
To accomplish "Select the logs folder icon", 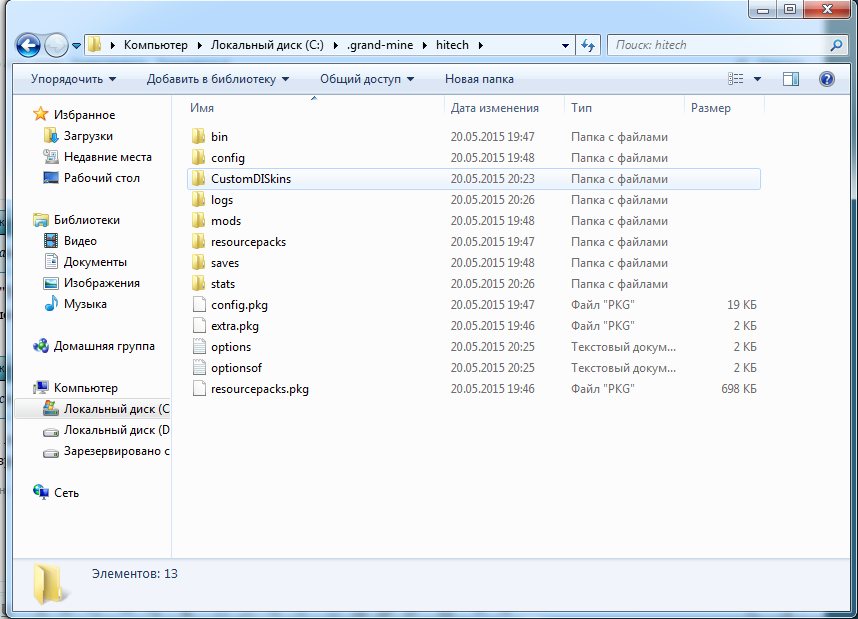I will 199,200.
